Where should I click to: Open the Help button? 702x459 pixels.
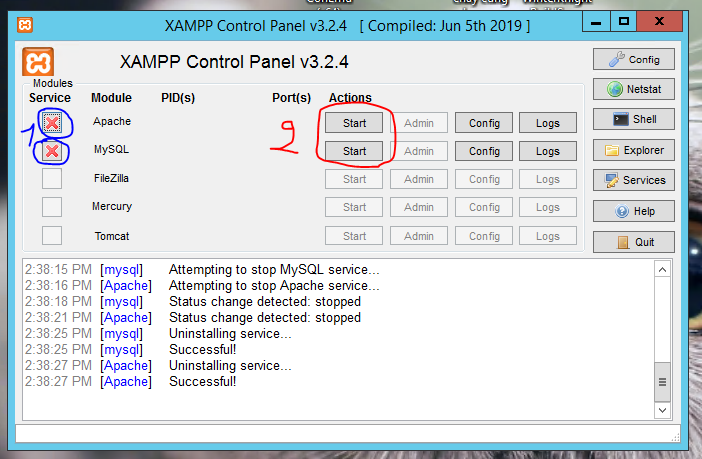coord(634,211)
